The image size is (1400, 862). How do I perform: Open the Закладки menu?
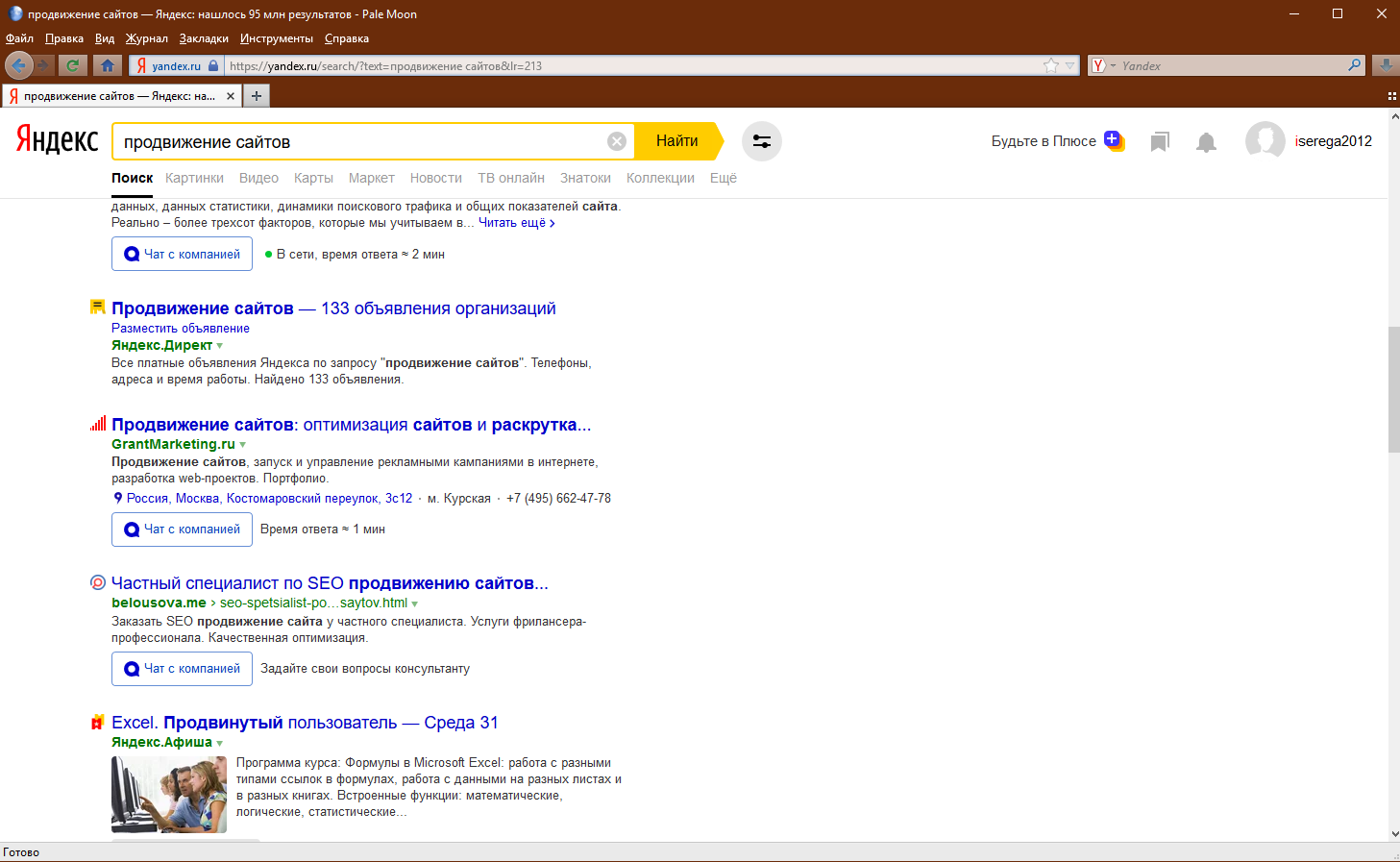(204, 38)
